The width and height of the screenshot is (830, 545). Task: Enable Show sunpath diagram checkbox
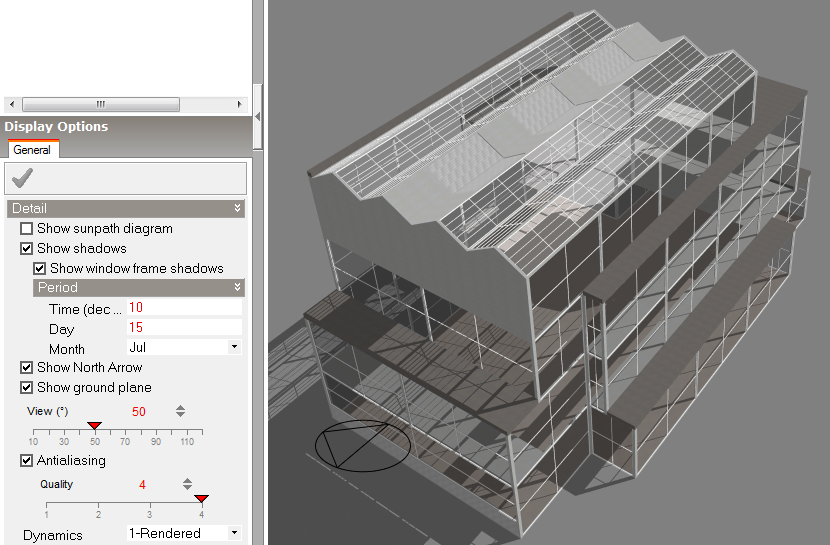(27, 229)
